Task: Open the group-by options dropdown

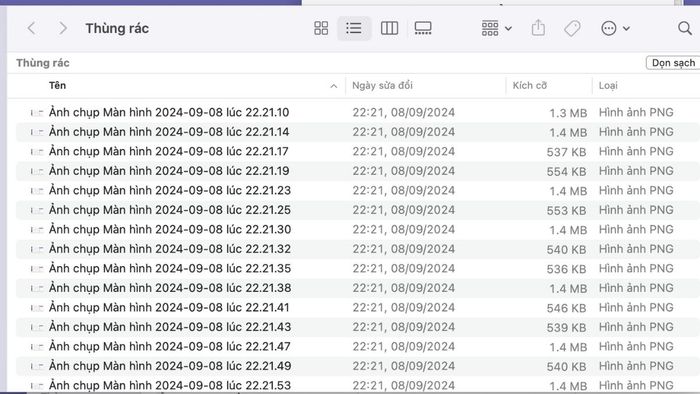Action: coord(496,28)
